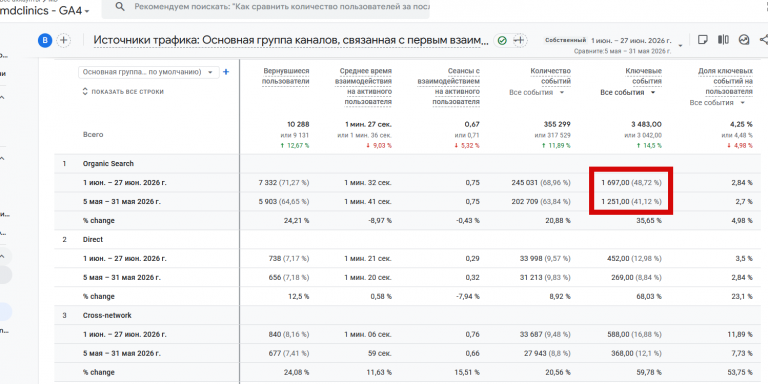Share this report via share icon
Viewport: 768px width, 384px height.
click(763, 40)
